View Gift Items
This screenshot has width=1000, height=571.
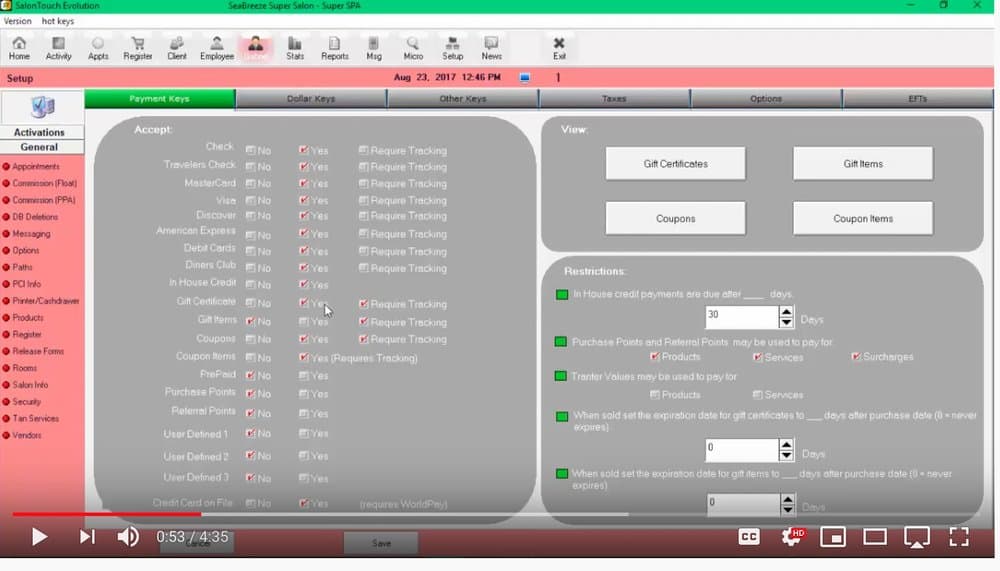pyautogui.click(x=863, y=164)
